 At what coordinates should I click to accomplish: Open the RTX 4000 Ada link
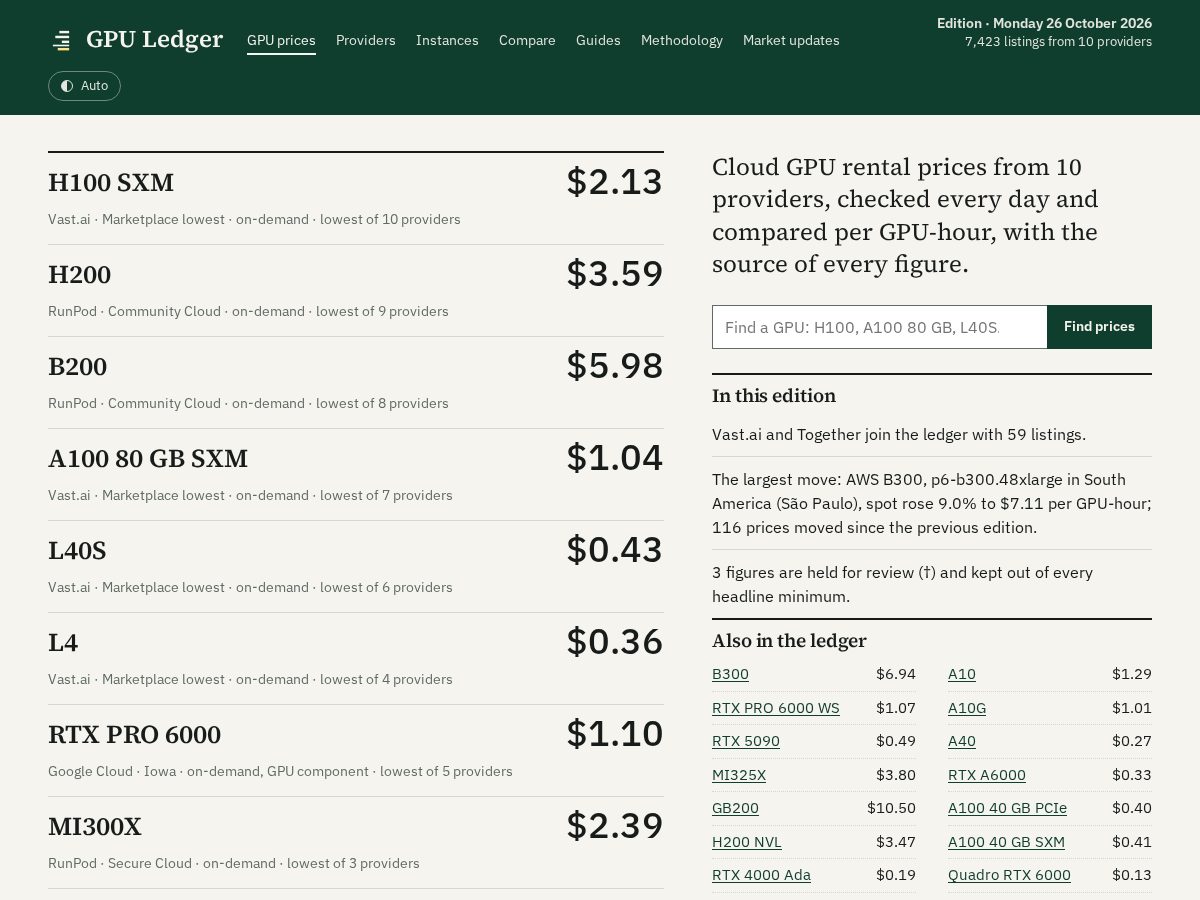coord(761,875)
